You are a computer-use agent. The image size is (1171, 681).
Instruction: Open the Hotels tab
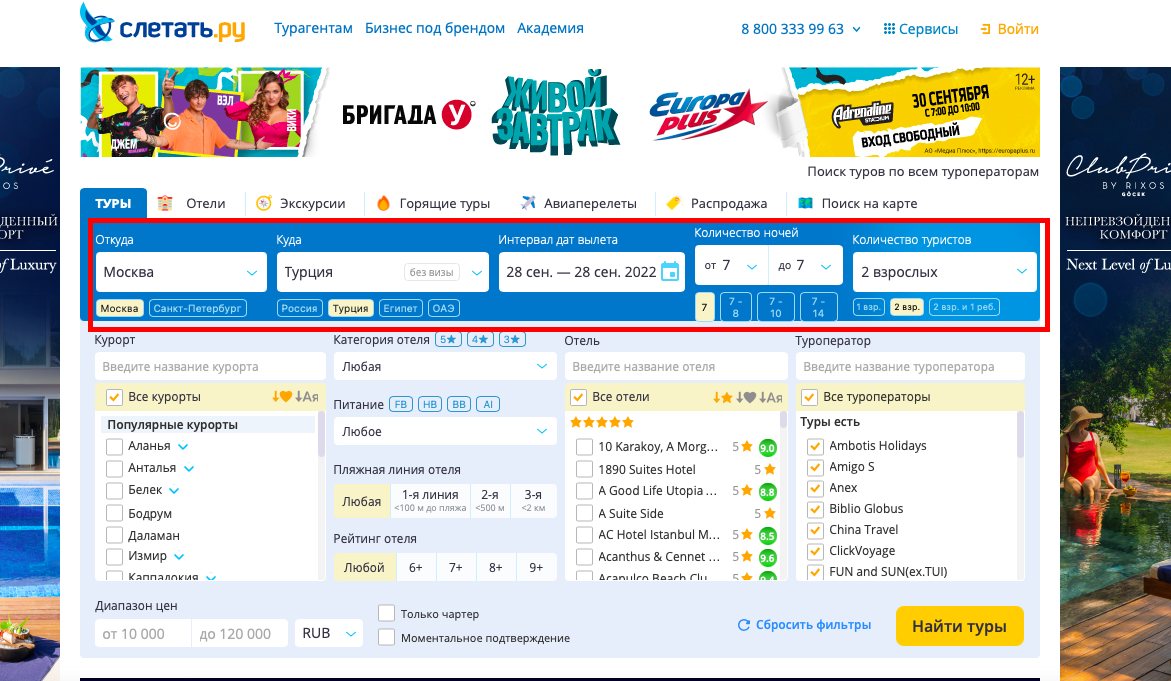192,203
